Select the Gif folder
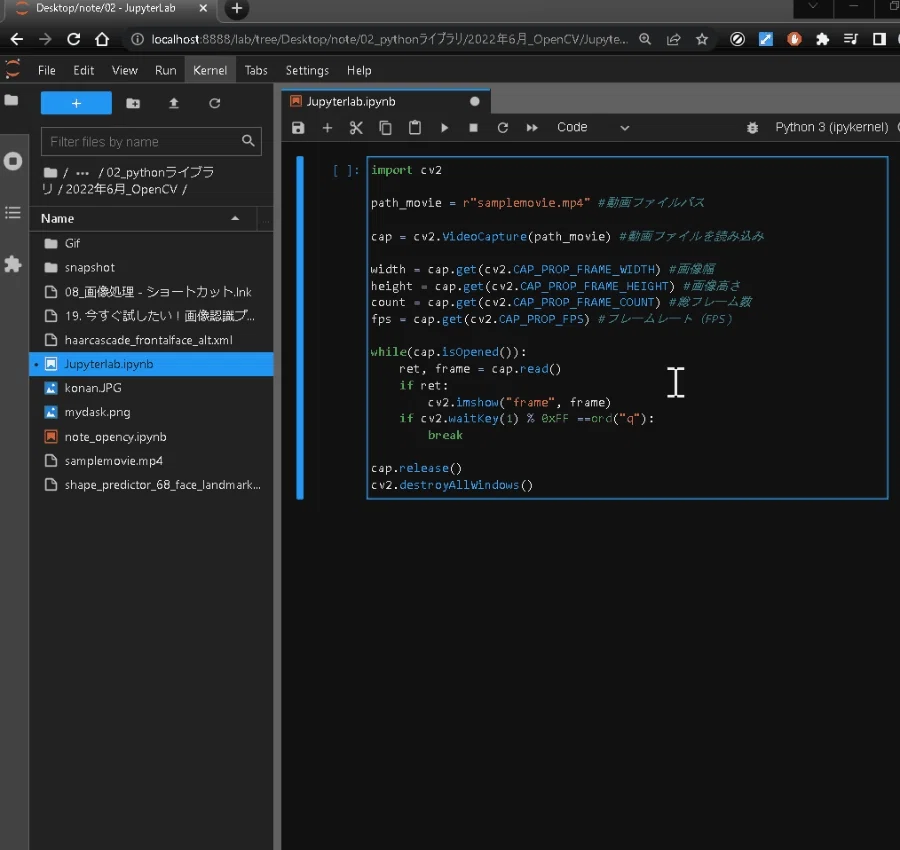 click(x=151, y=243)
